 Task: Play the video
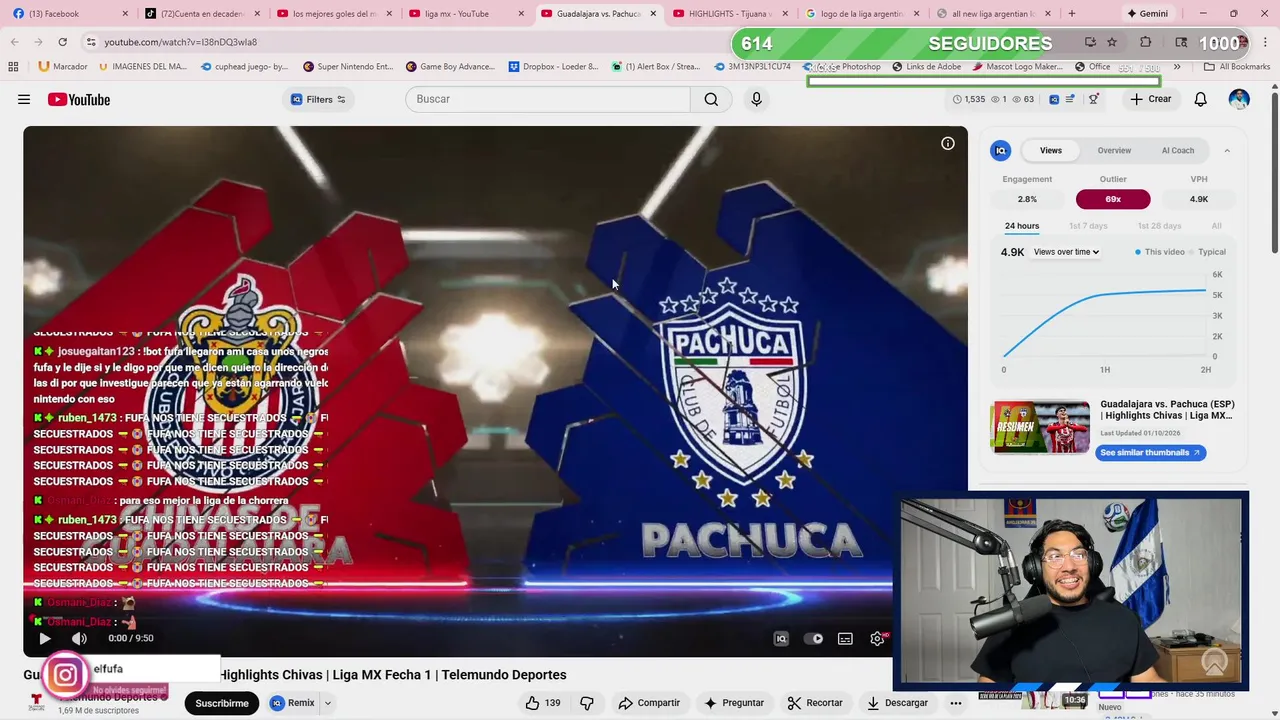pyautogui.click(x=44, y=638)
